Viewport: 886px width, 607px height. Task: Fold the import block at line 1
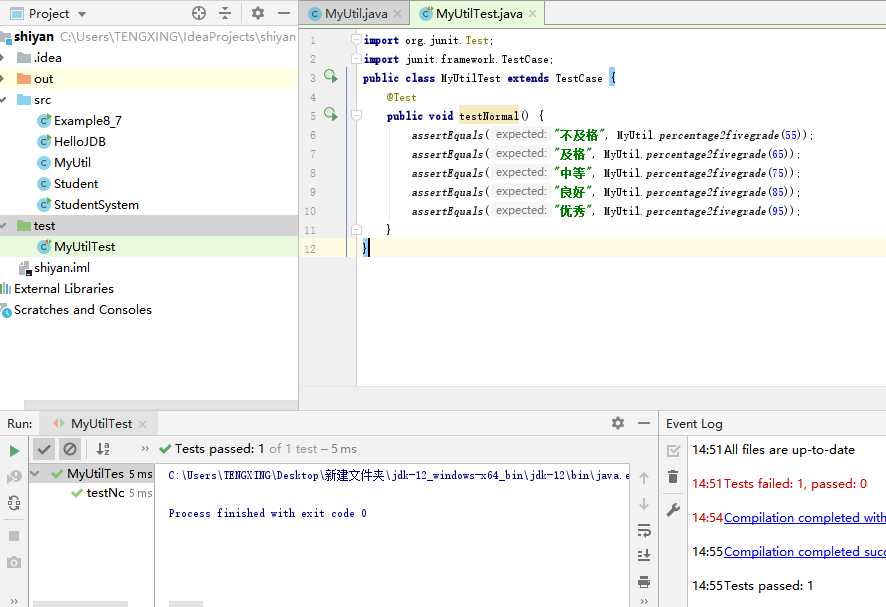click(356, 39)
